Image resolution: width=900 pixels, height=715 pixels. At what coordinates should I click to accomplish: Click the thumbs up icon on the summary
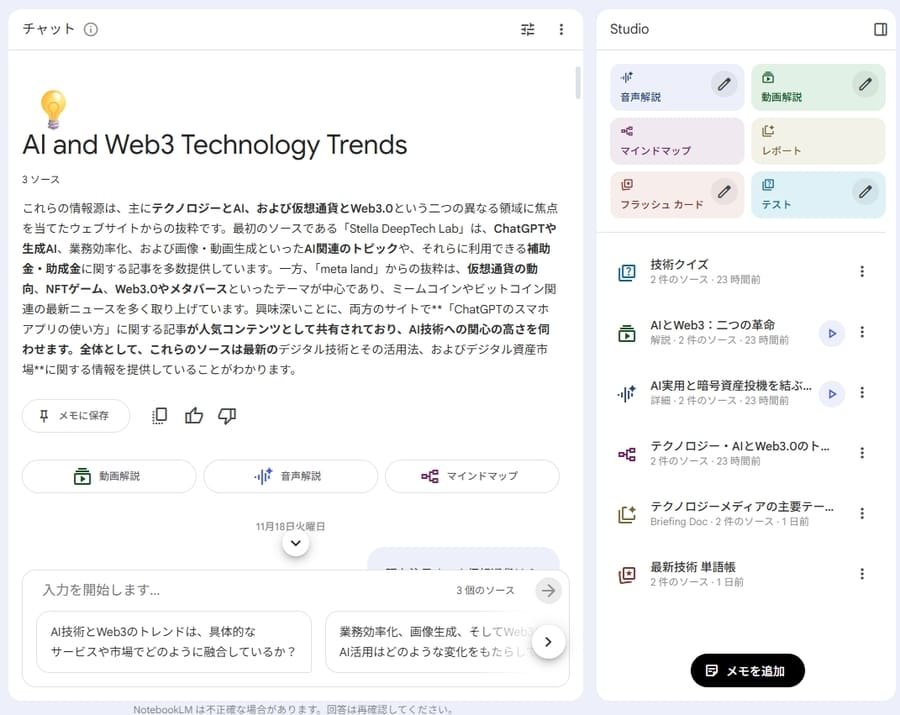(x=194, y=416)
